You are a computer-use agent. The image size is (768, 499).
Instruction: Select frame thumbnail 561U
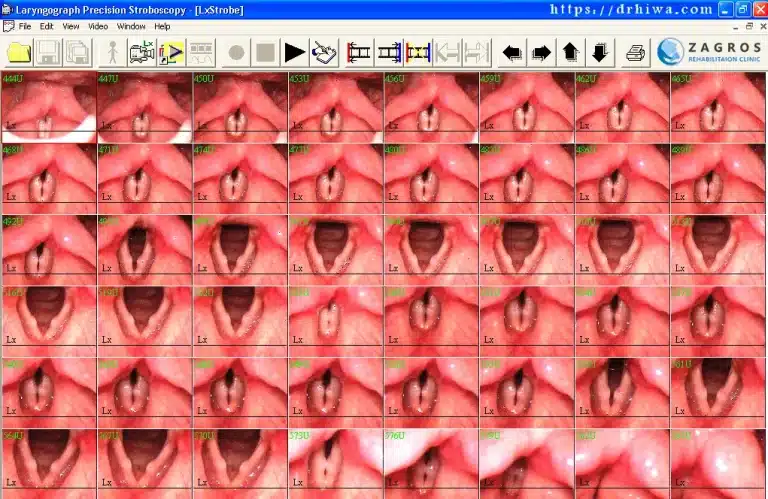coord(718,393)
